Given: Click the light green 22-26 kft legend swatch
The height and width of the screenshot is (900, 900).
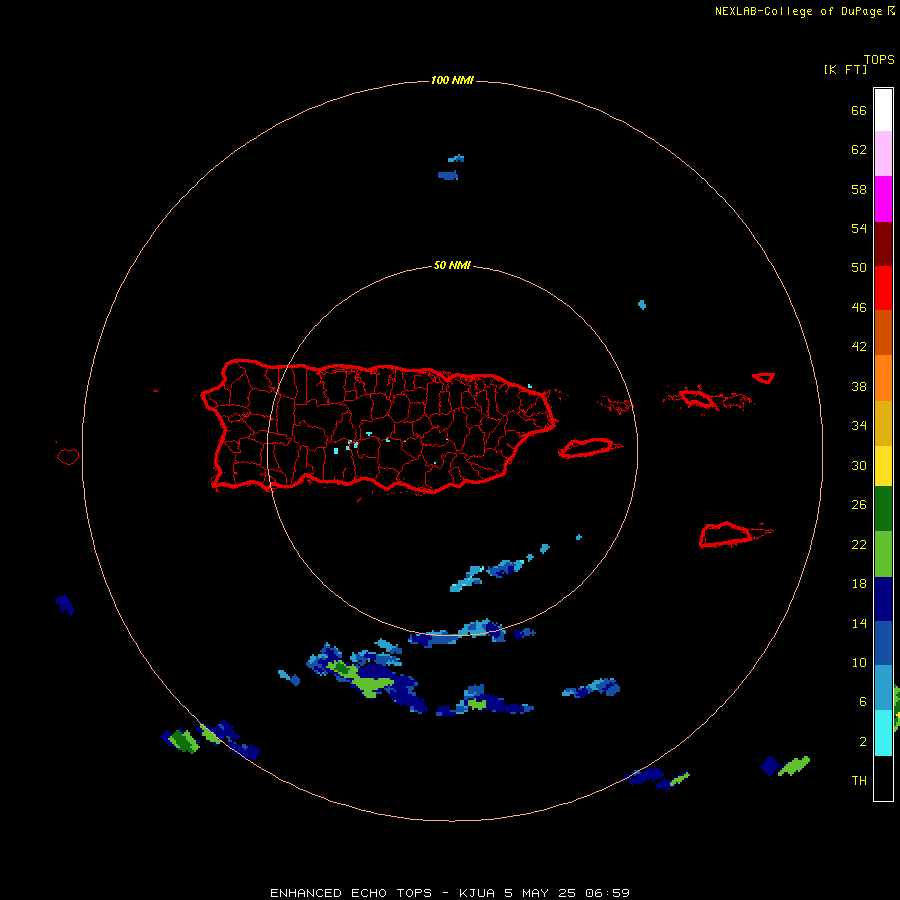Looking at the screenshot, I should point(883,554).
